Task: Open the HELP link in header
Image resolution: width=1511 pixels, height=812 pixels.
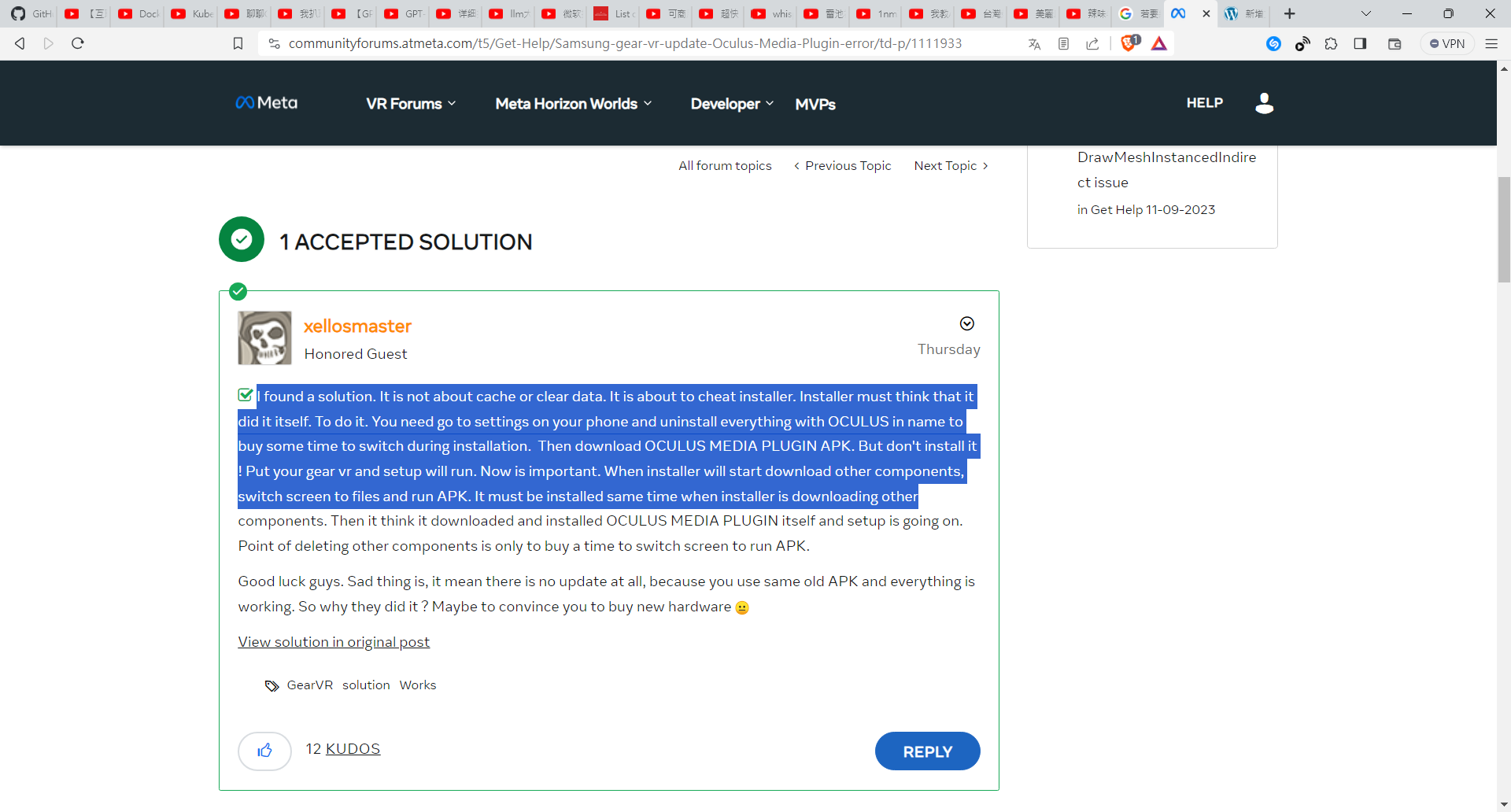Action: point(1205,103)
